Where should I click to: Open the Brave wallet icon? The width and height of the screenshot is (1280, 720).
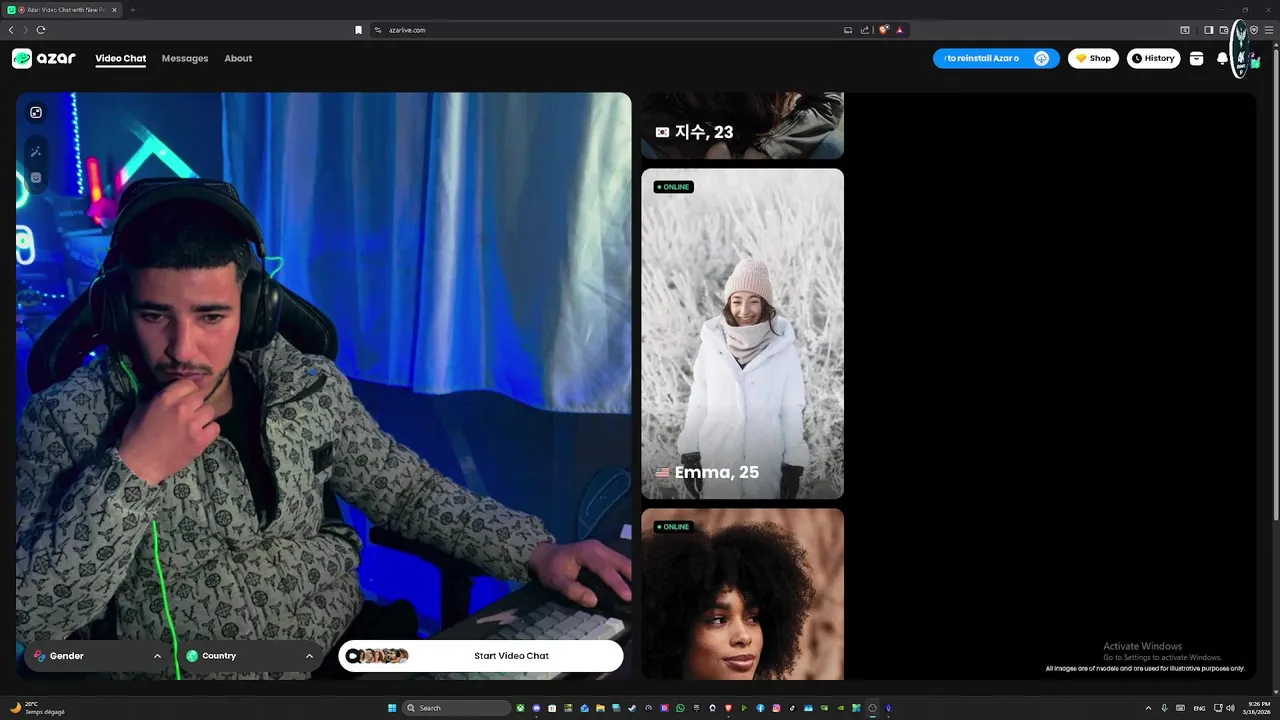pos(1224,30)
